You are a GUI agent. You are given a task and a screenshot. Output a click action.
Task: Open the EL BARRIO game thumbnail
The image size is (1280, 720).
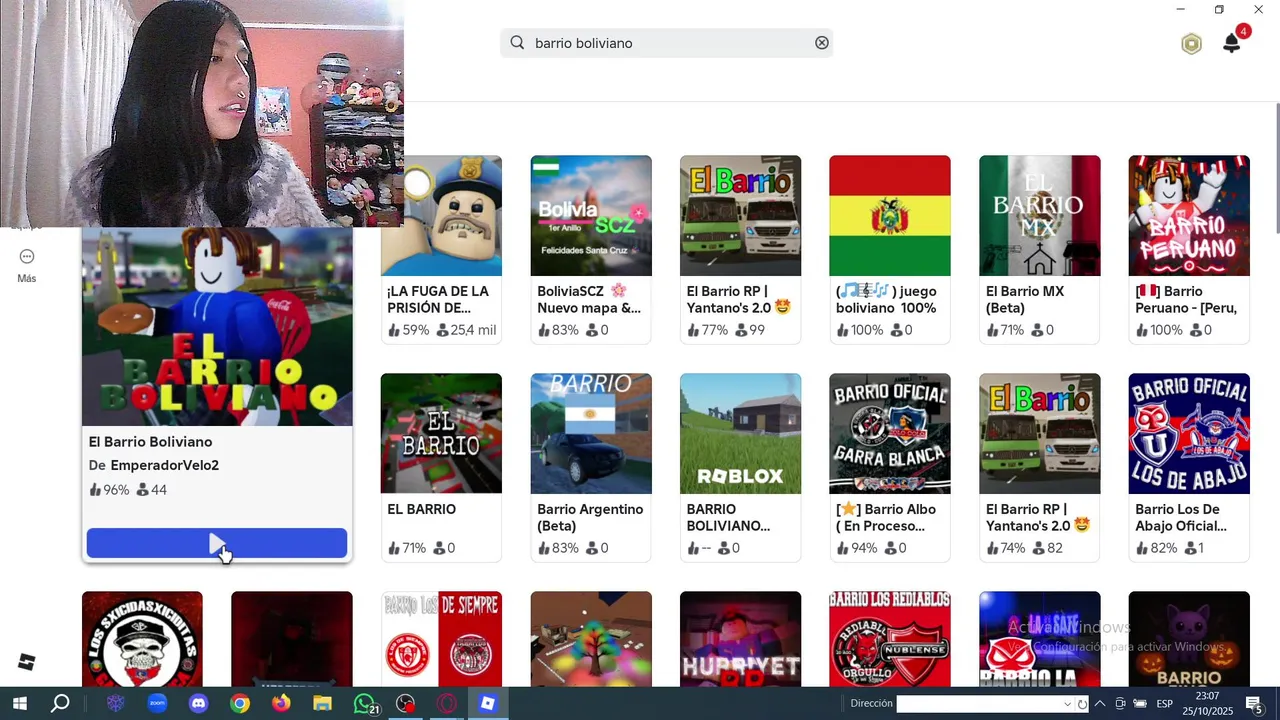tap(441, 433)
